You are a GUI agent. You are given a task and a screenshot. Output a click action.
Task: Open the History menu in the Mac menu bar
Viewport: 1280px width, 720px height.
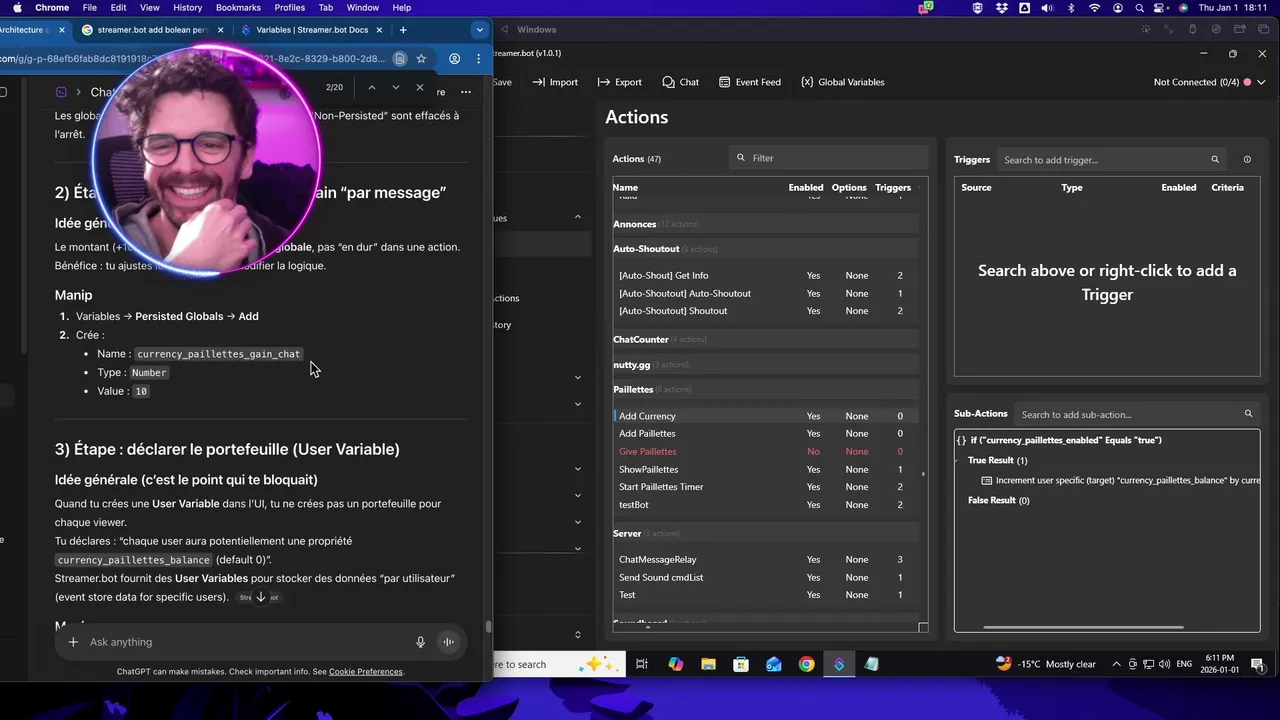[x=187, y=8]
